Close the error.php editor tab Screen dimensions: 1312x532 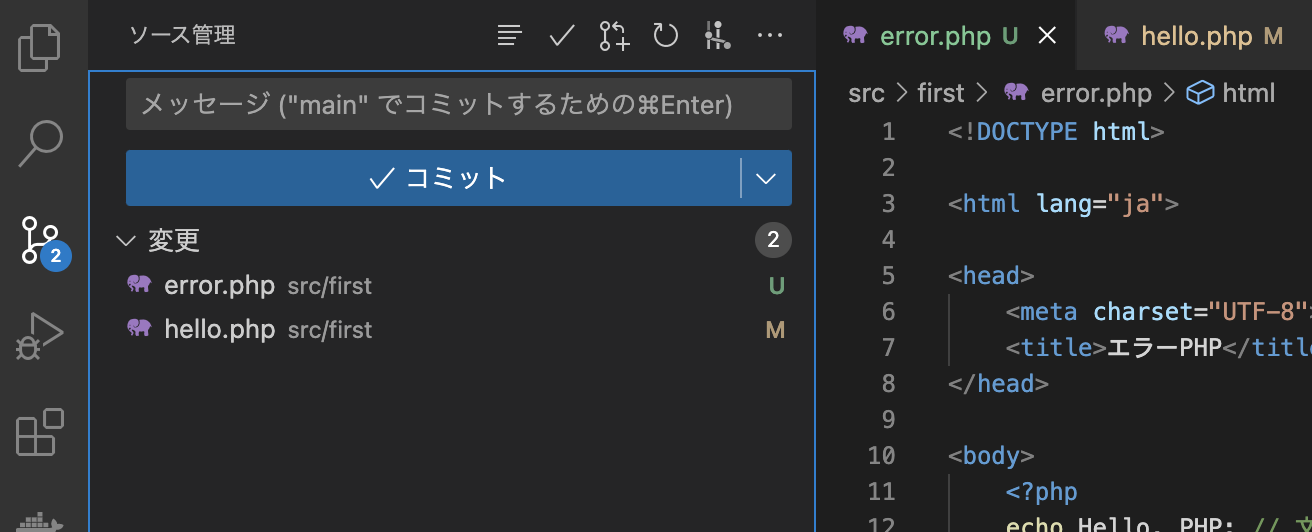(1047, 37)
